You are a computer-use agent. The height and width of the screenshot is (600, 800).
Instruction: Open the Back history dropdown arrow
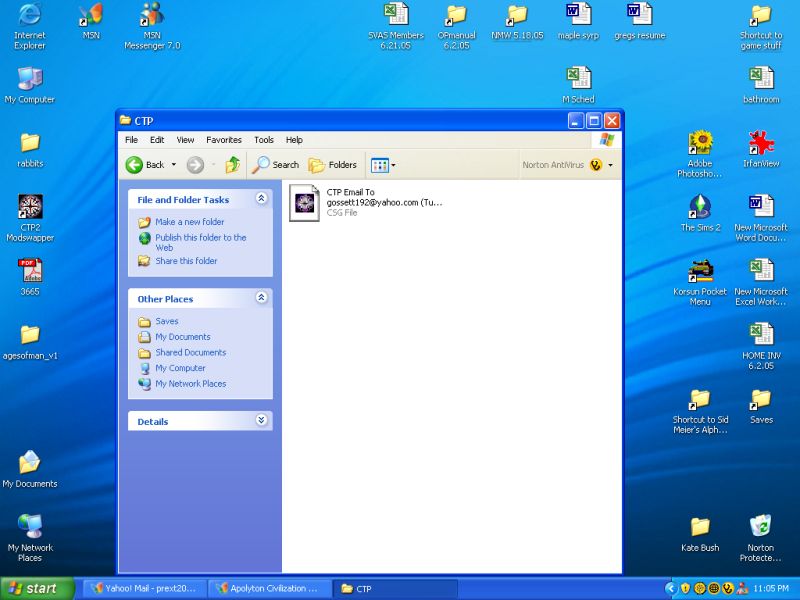coord(174,165)
